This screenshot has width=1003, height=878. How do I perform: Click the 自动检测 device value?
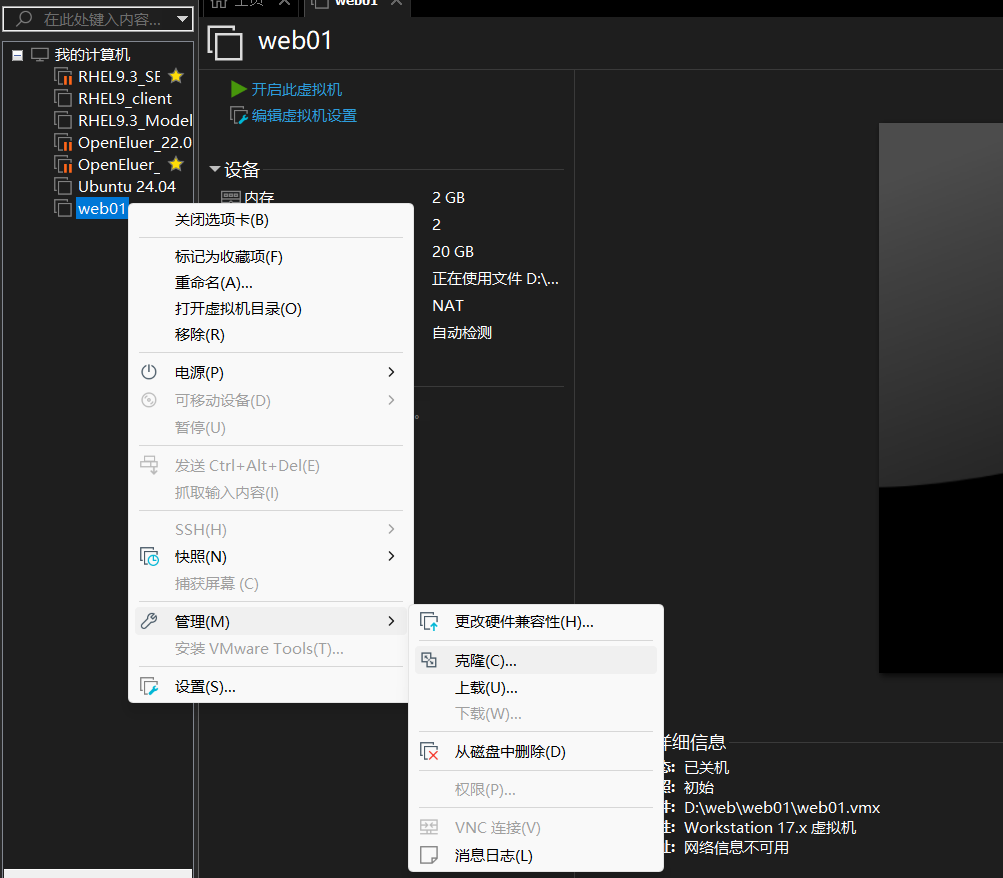point(462,333)
